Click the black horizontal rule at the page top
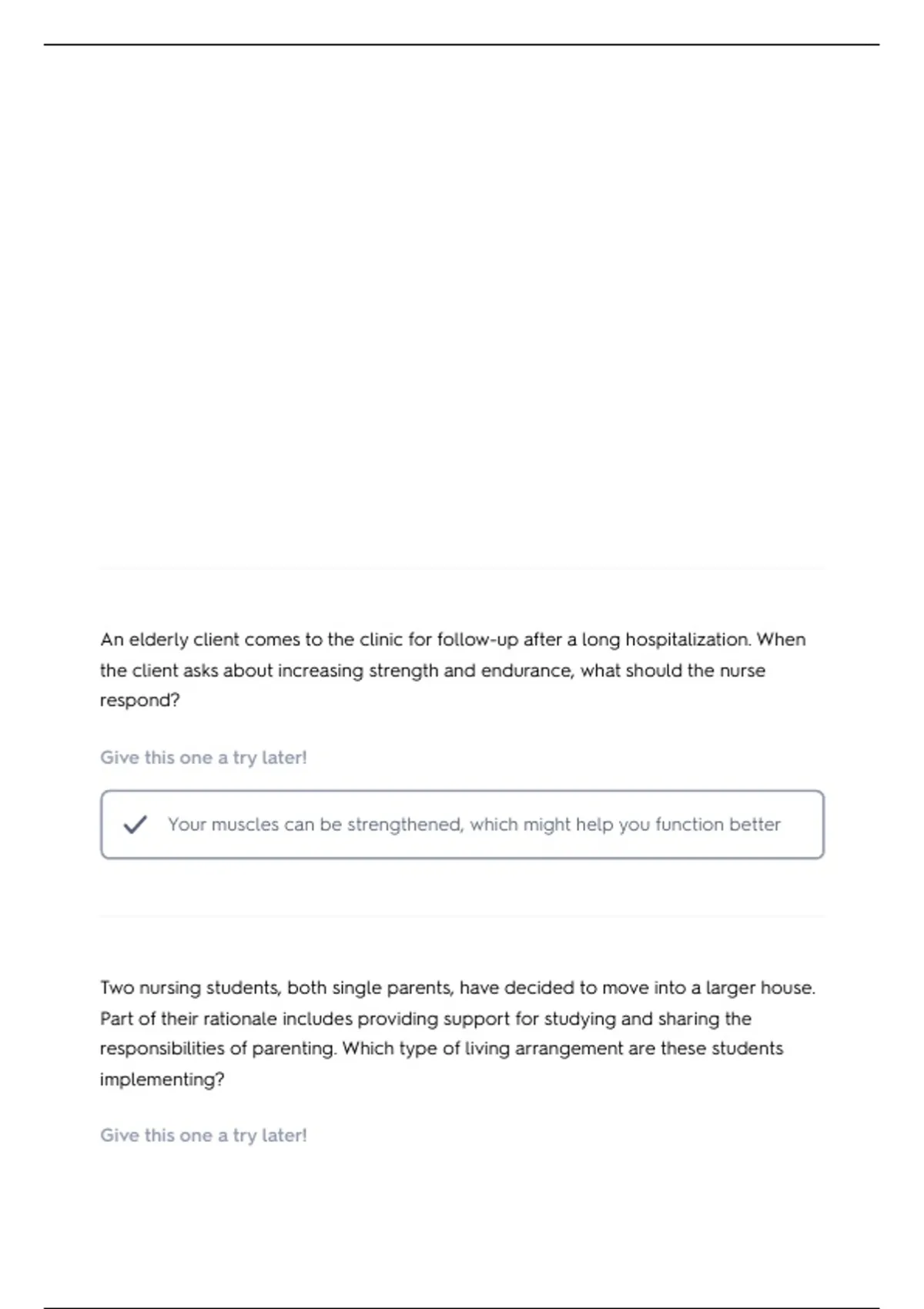The image size is (924, 1309). 462,45
